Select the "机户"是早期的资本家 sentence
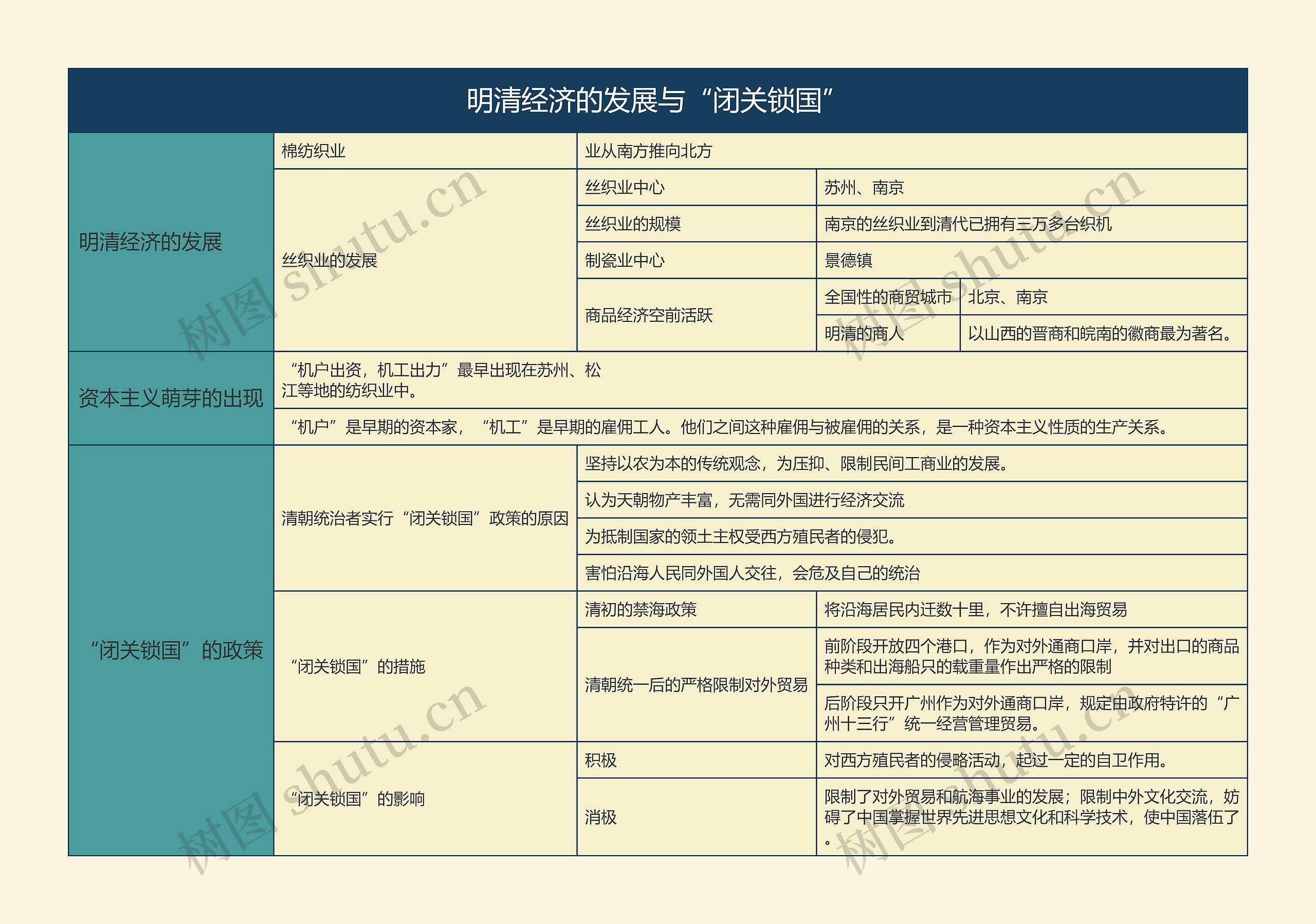This screenshot has width=1316, height=924. coord(726,426)
